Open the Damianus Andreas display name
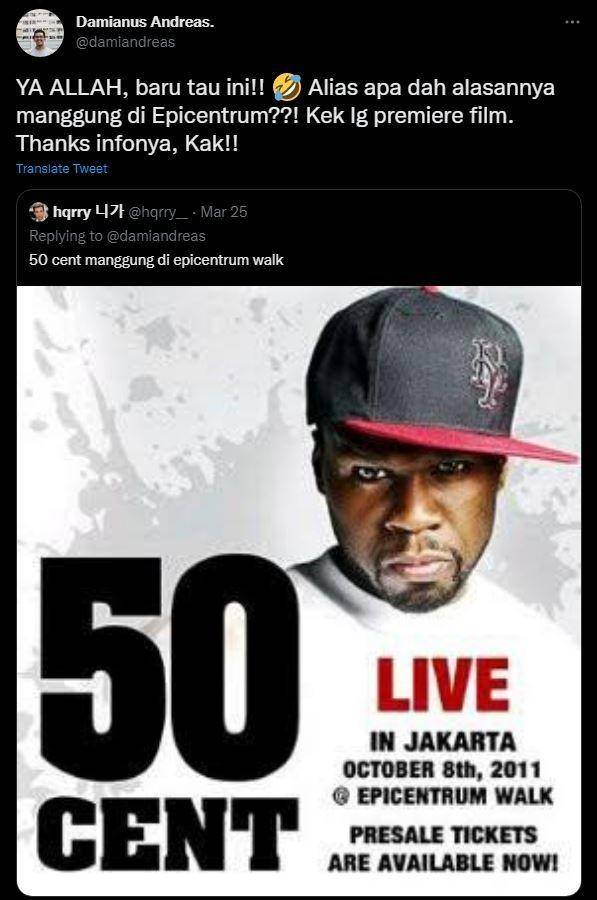597x900 pixels. click(145, 22)
